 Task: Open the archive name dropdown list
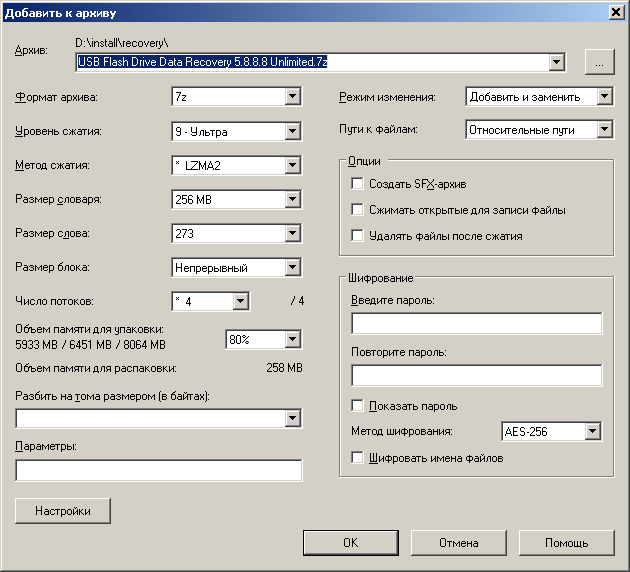(x=556, y=62)
